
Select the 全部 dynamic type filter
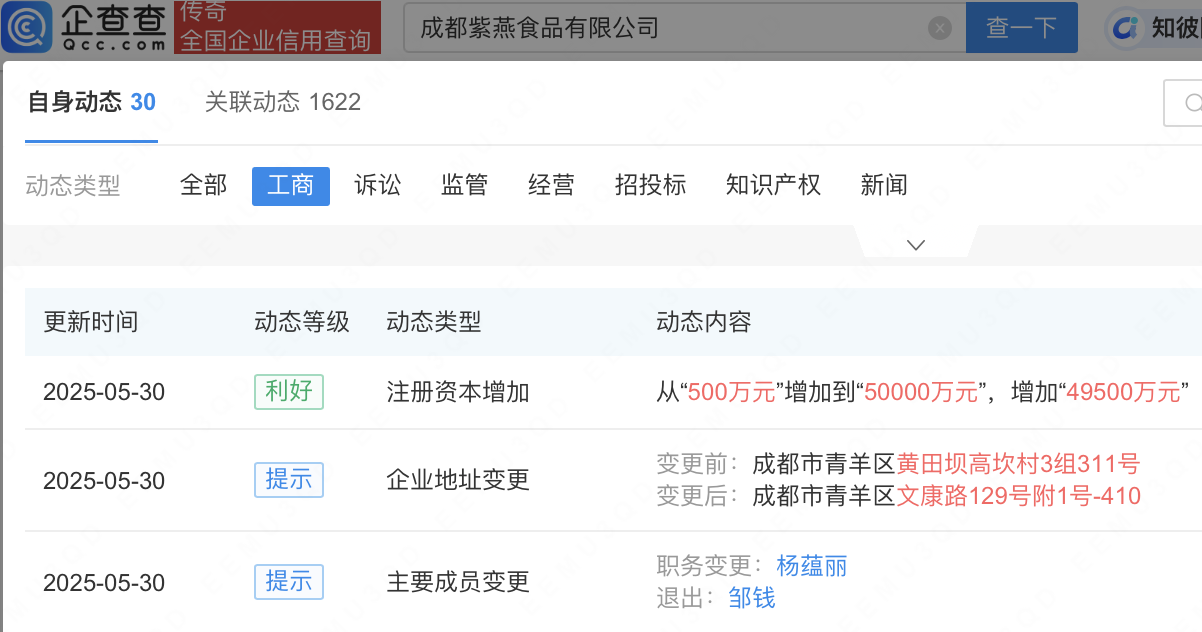click(203, 185)
